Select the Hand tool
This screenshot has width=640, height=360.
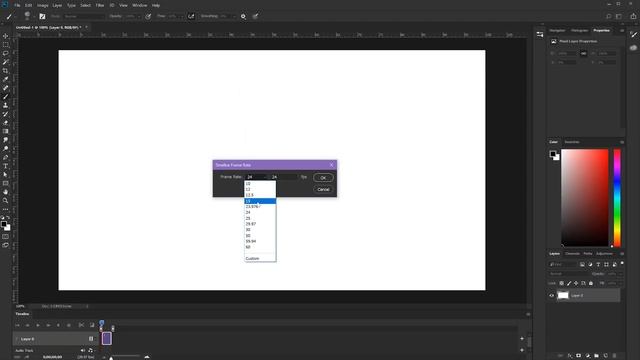(x=6, y=192)
